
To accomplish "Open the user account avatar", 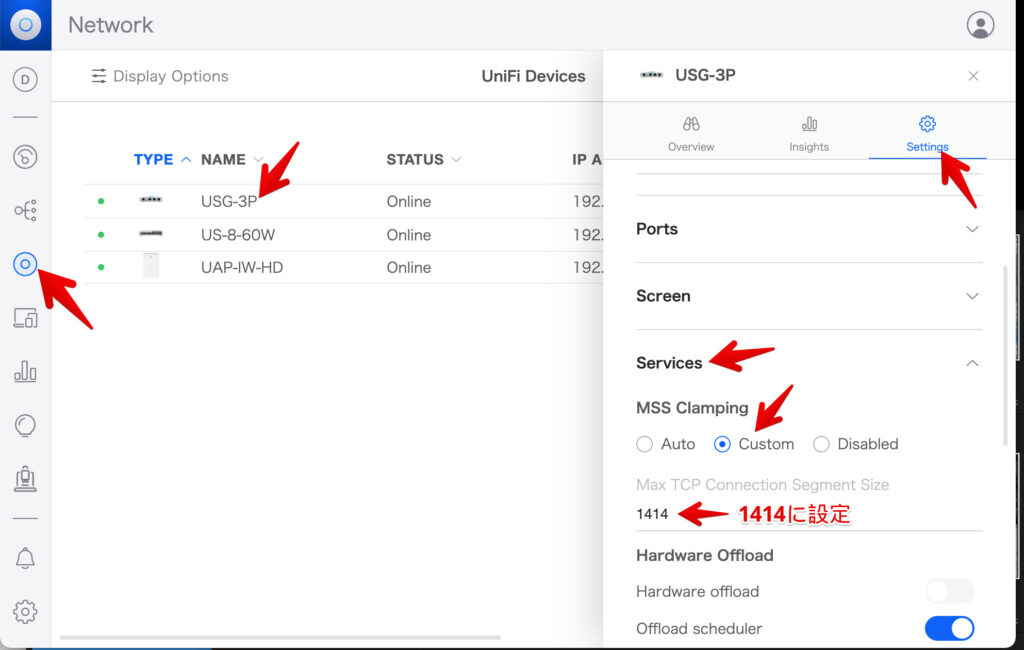I will [x=980, y=25].
